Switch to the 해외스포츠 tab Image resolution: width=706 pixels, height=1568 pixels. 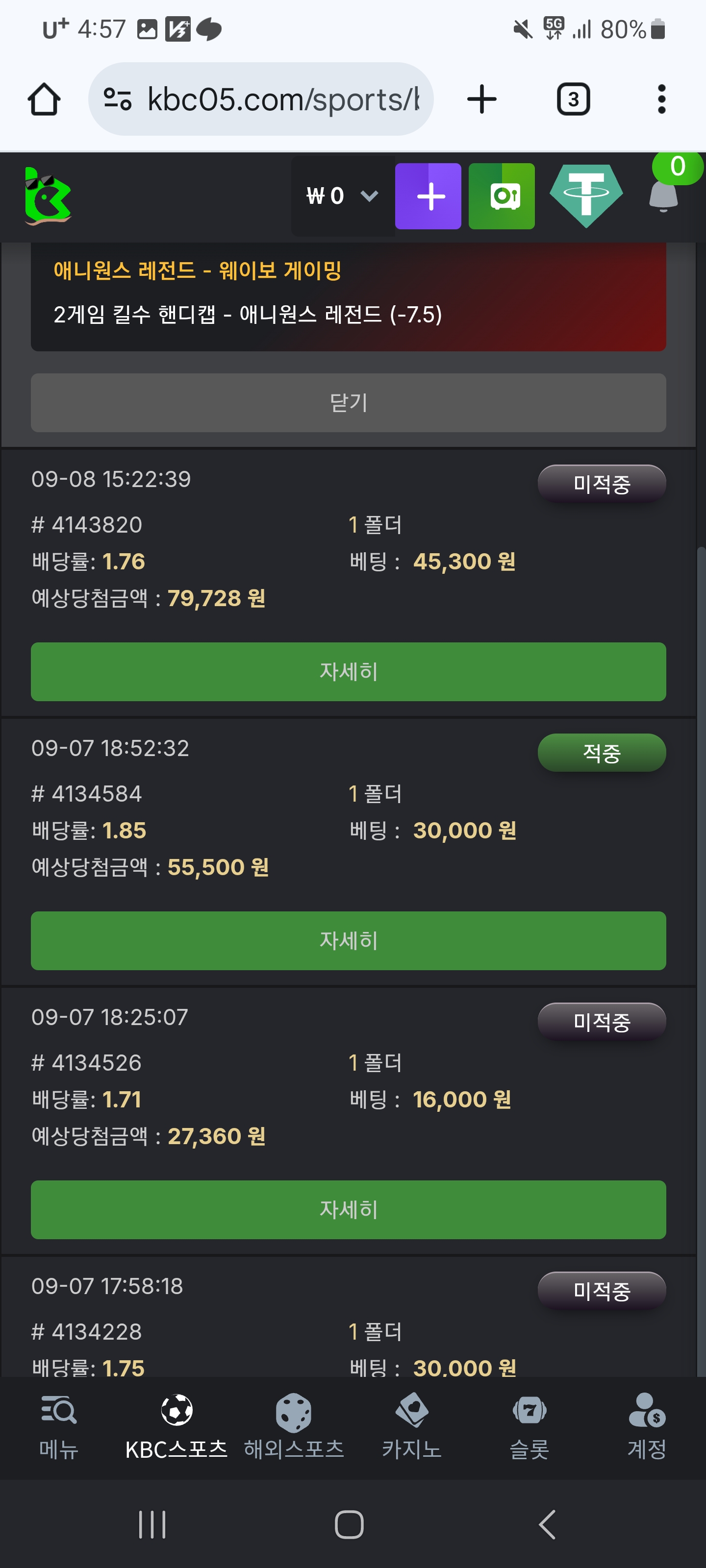(294, 1426)
